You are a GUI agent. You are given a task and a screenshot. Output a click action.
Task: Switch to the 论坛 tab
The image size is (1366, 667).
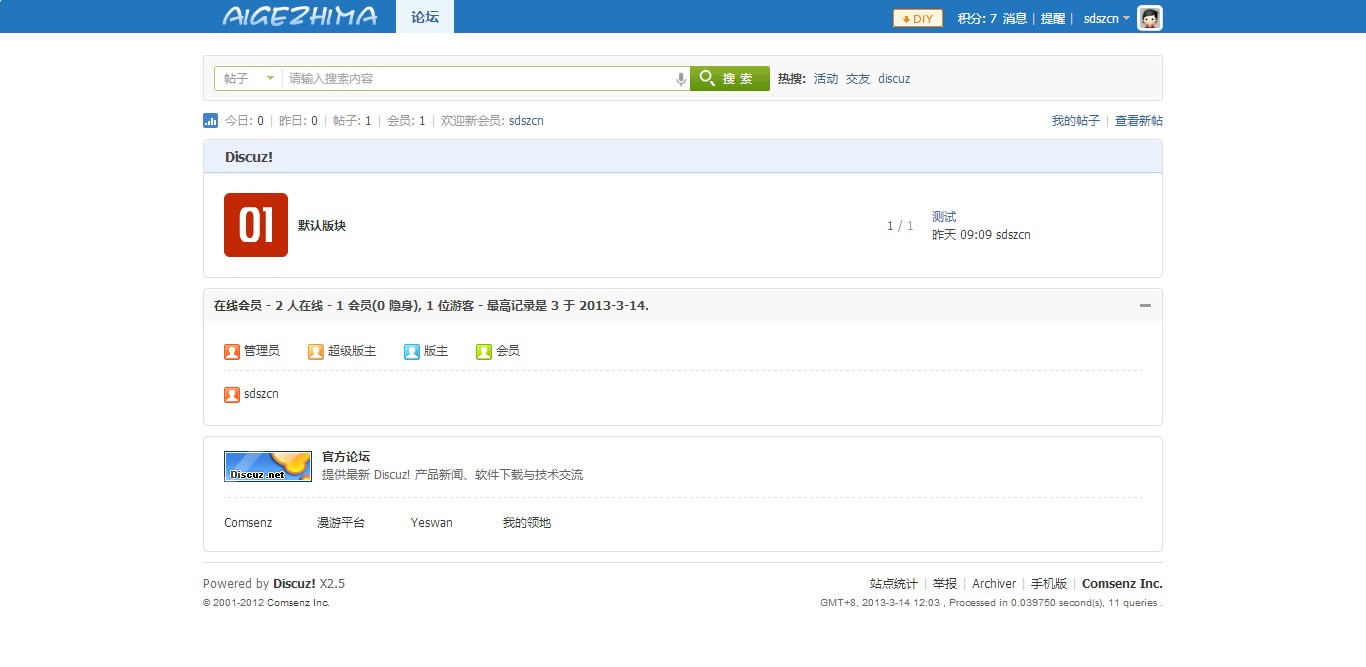click(425, 17)
